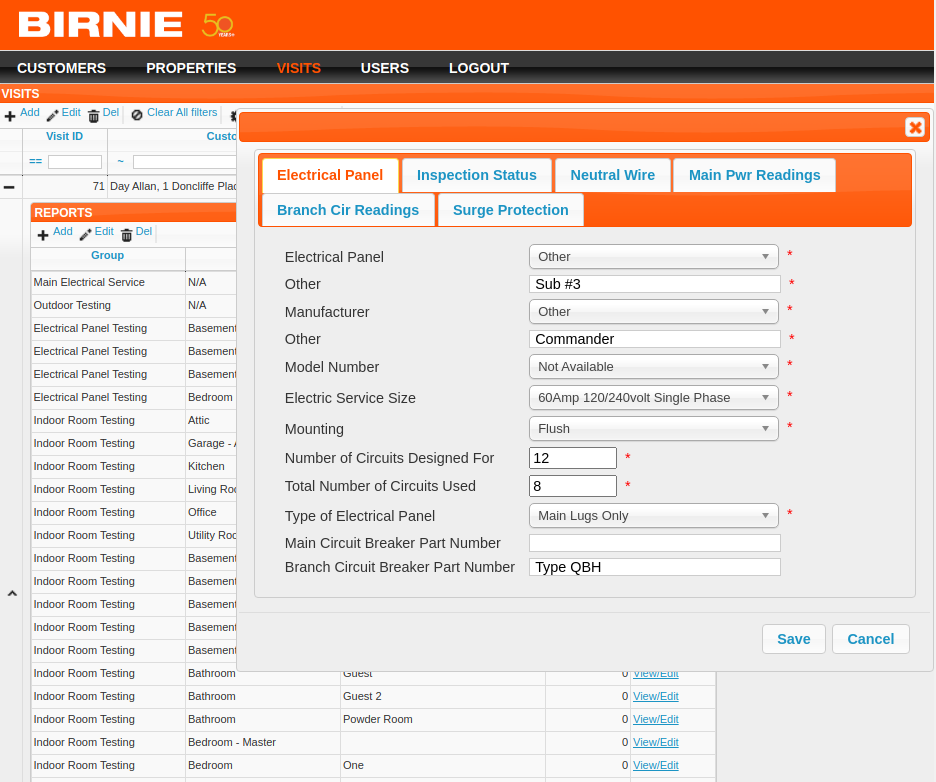Open the Mounting dropdown
The width and height of the screenshot is (936, 782).
[653, 429]
